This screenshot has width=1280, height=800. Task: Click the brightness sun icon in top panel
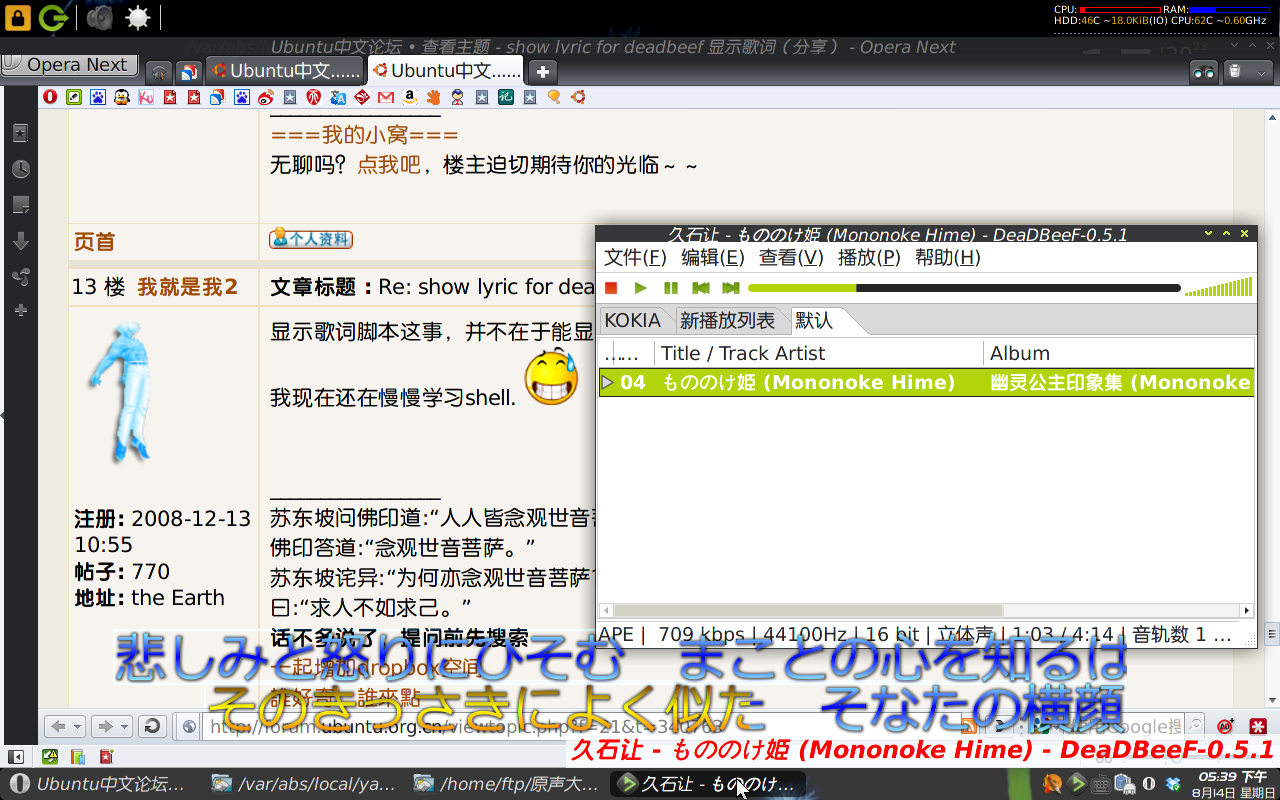[x=138, y=17]
